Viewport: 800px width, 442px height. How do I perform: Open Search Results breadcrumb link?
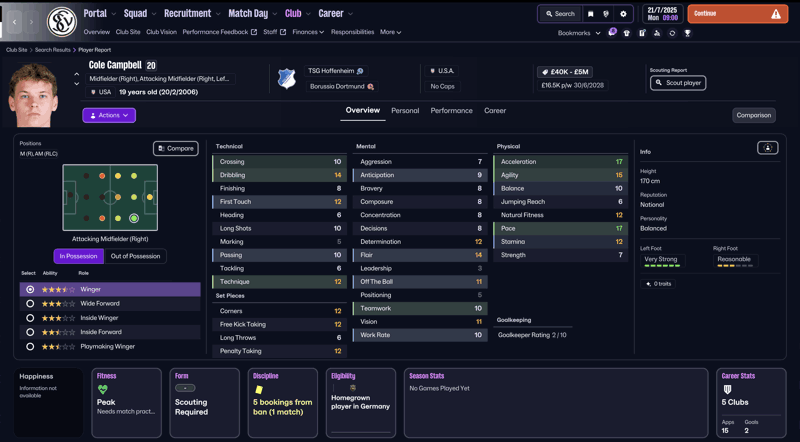53,50
